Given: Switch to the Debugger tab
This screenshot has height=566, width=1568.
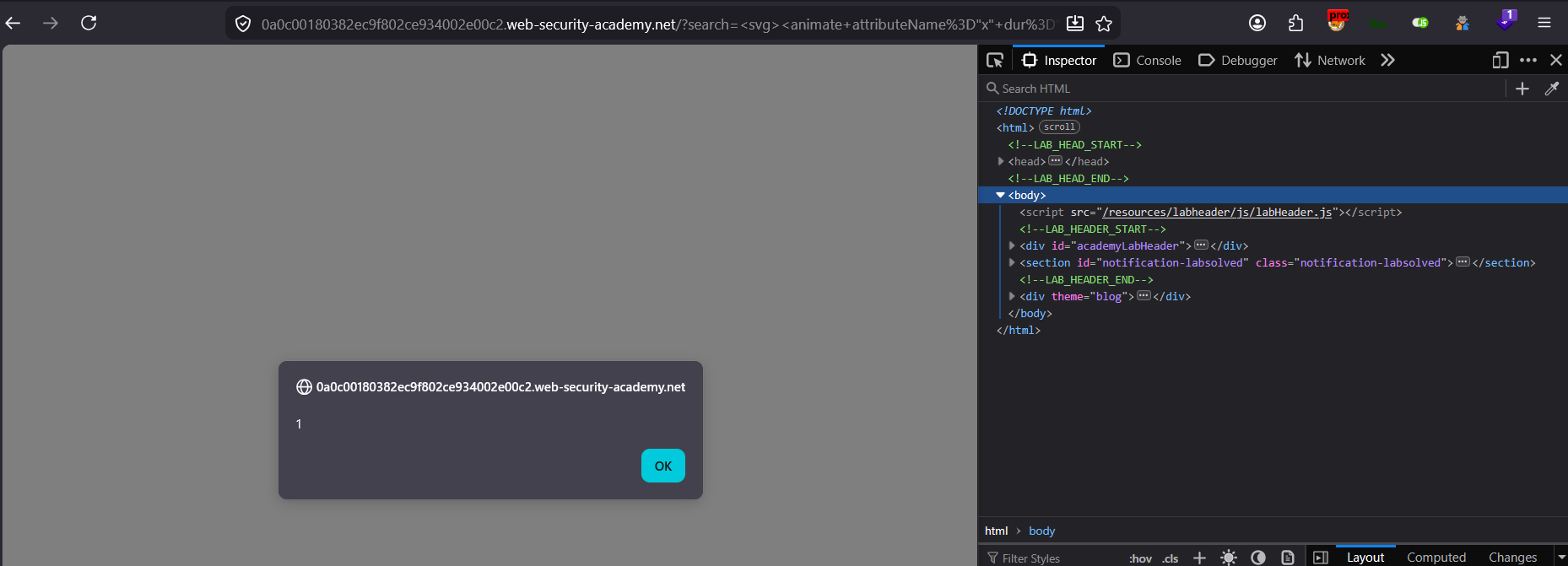Looking at the screenshot, I should click(x=1238, y=60).
